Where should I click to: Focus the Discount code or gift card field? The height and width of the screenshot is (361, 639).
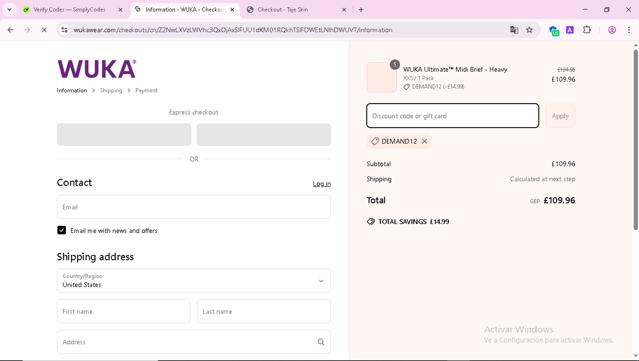[452, 116]
